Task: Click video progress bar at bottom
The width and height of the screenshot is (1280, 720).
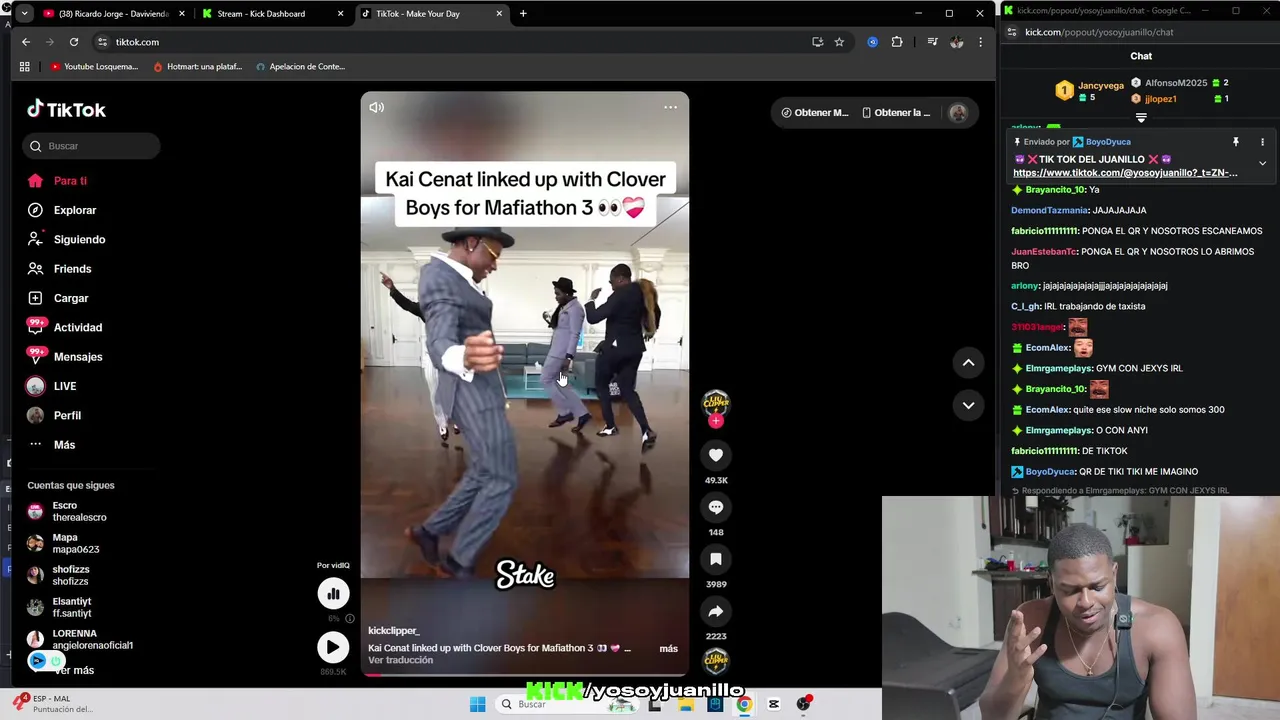Action: 525,674
